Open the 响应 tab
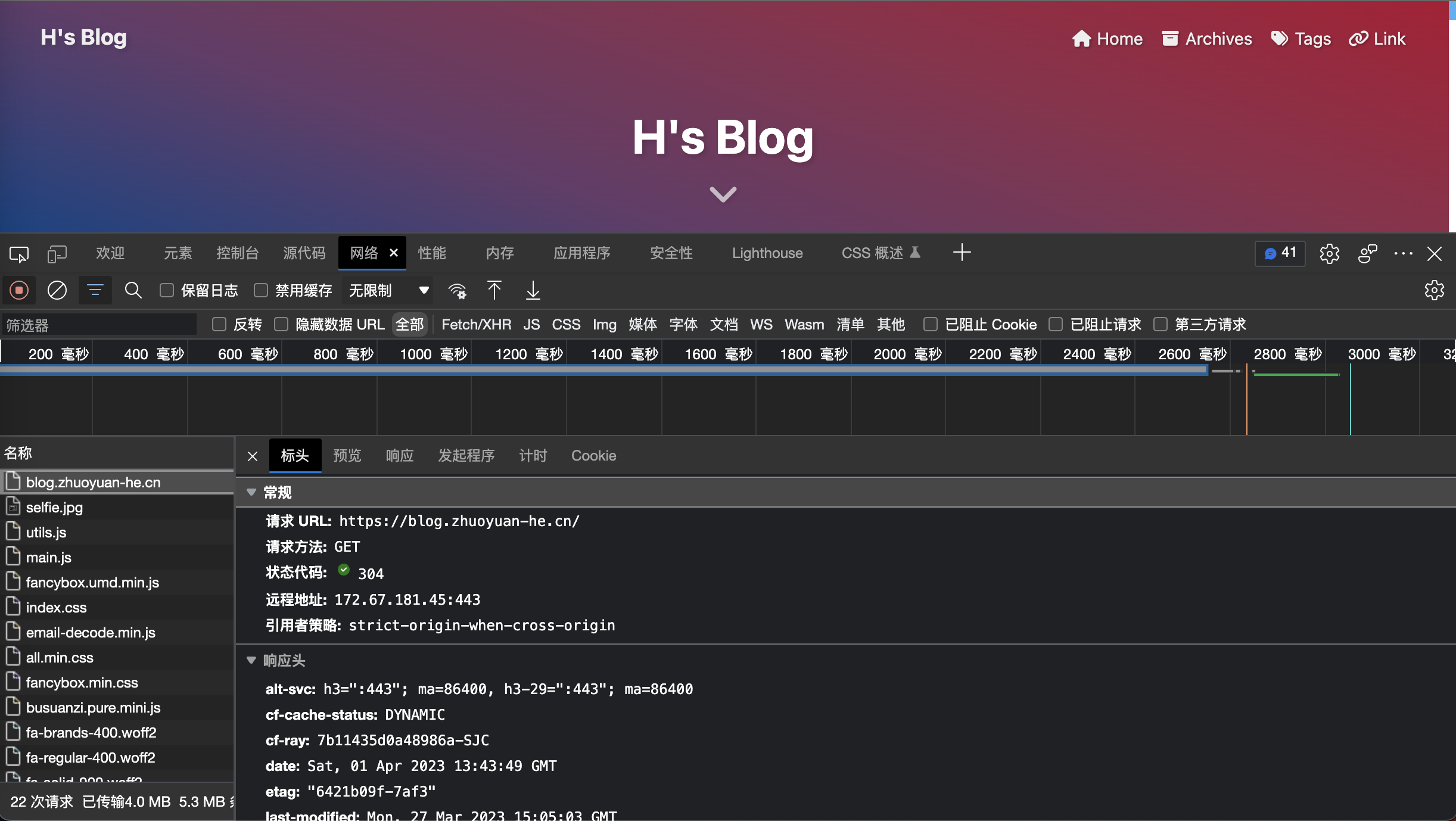 point(400,456)
